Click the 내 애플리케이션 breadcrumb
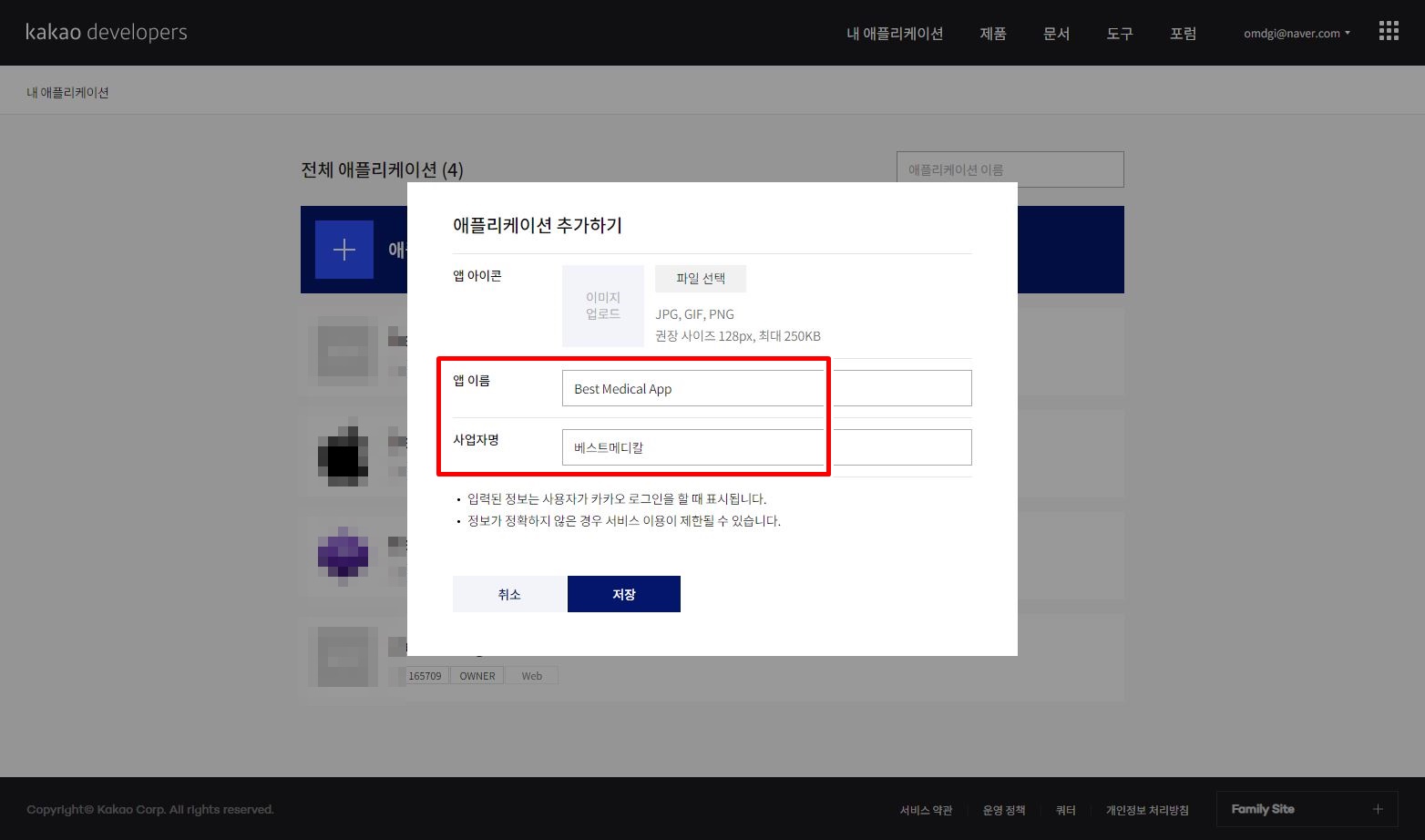 67,92
